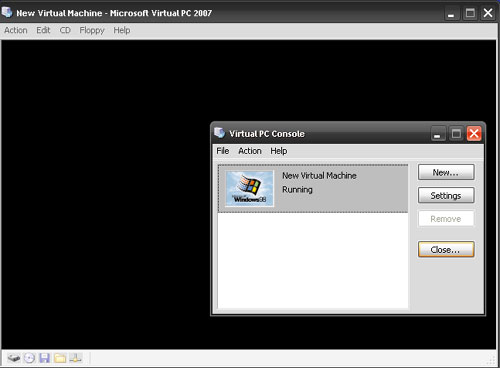Screen dimensions: 500x368
Task: Click the New... button
Action: pos(446,172)
